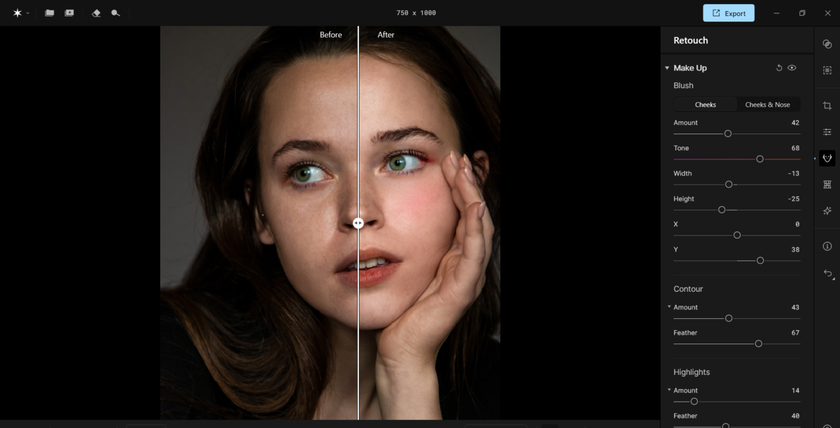Viewport: 840px width, 428px height.
Task: Click the Contour Feather slider handle
Action: click(759, 344)
